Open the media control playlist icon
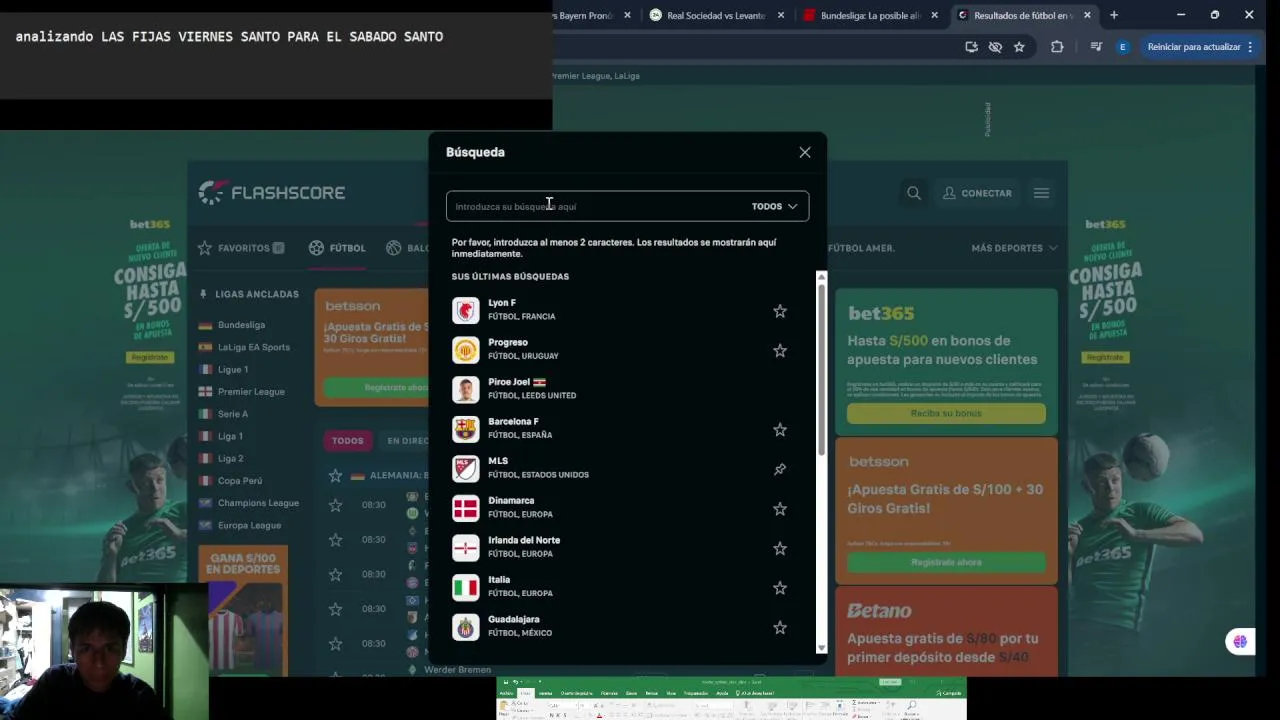The width and height of the screenshot is (1280, 720). 1096,47
